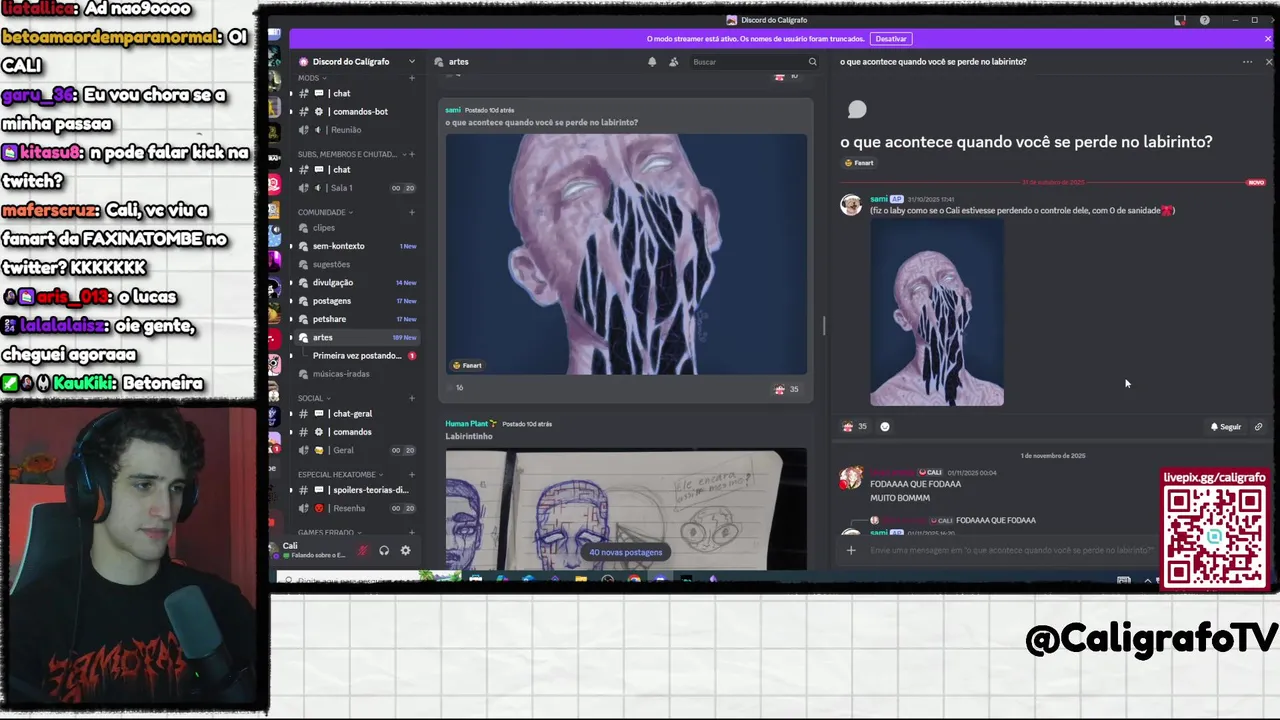
Task: Copy thread link icon
Action: pyautogui.click(x=1258, y=427)
